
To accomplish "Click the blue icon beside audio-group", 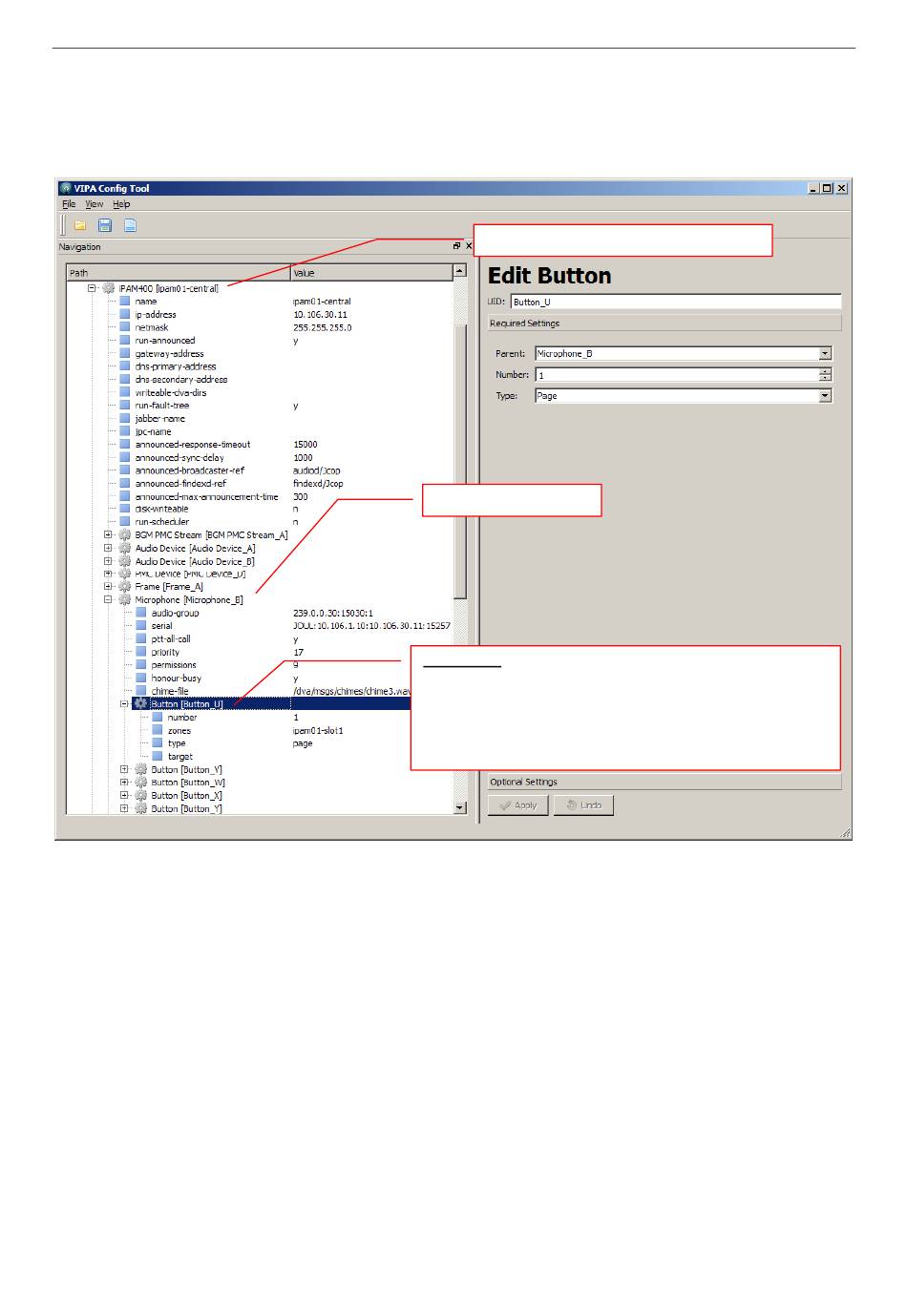I will (141, 613).
